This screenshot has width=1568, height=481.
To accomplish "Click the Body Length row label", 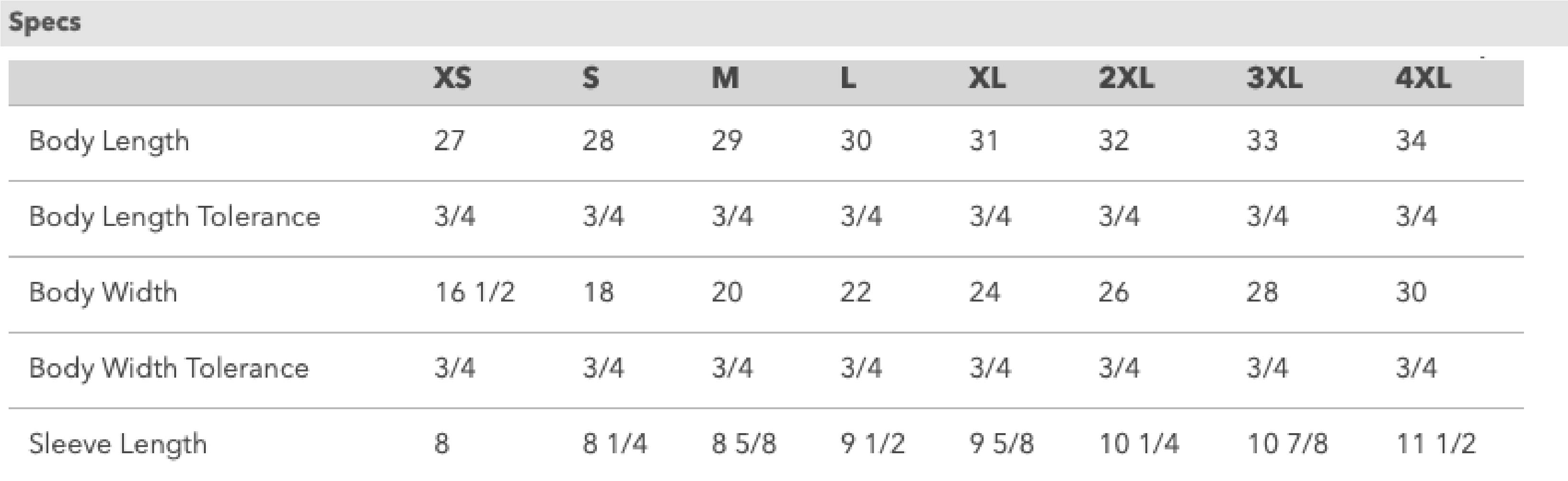I will [x=109, y=141].
